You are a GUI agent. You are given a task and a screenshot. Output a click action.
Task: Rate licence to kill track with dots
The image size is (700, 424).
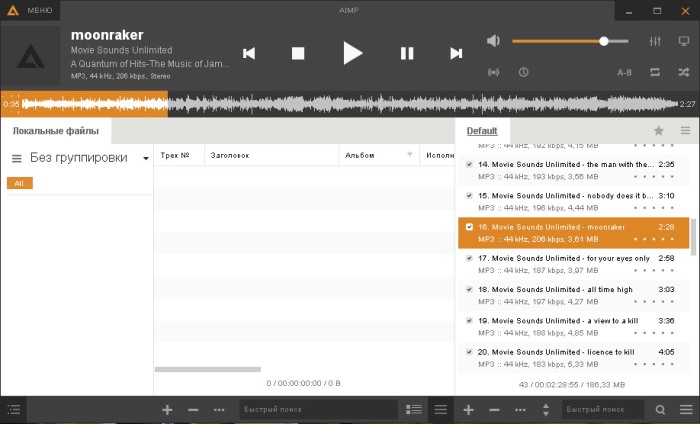click(654, 364)
